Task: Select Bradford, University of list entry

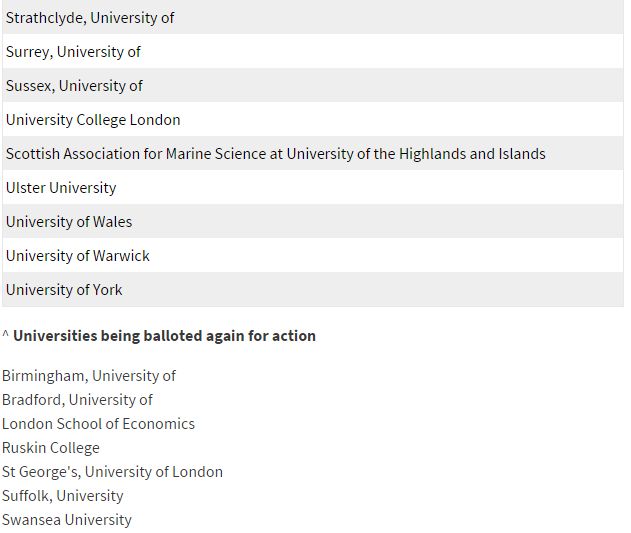Action: tap(77, 400)
